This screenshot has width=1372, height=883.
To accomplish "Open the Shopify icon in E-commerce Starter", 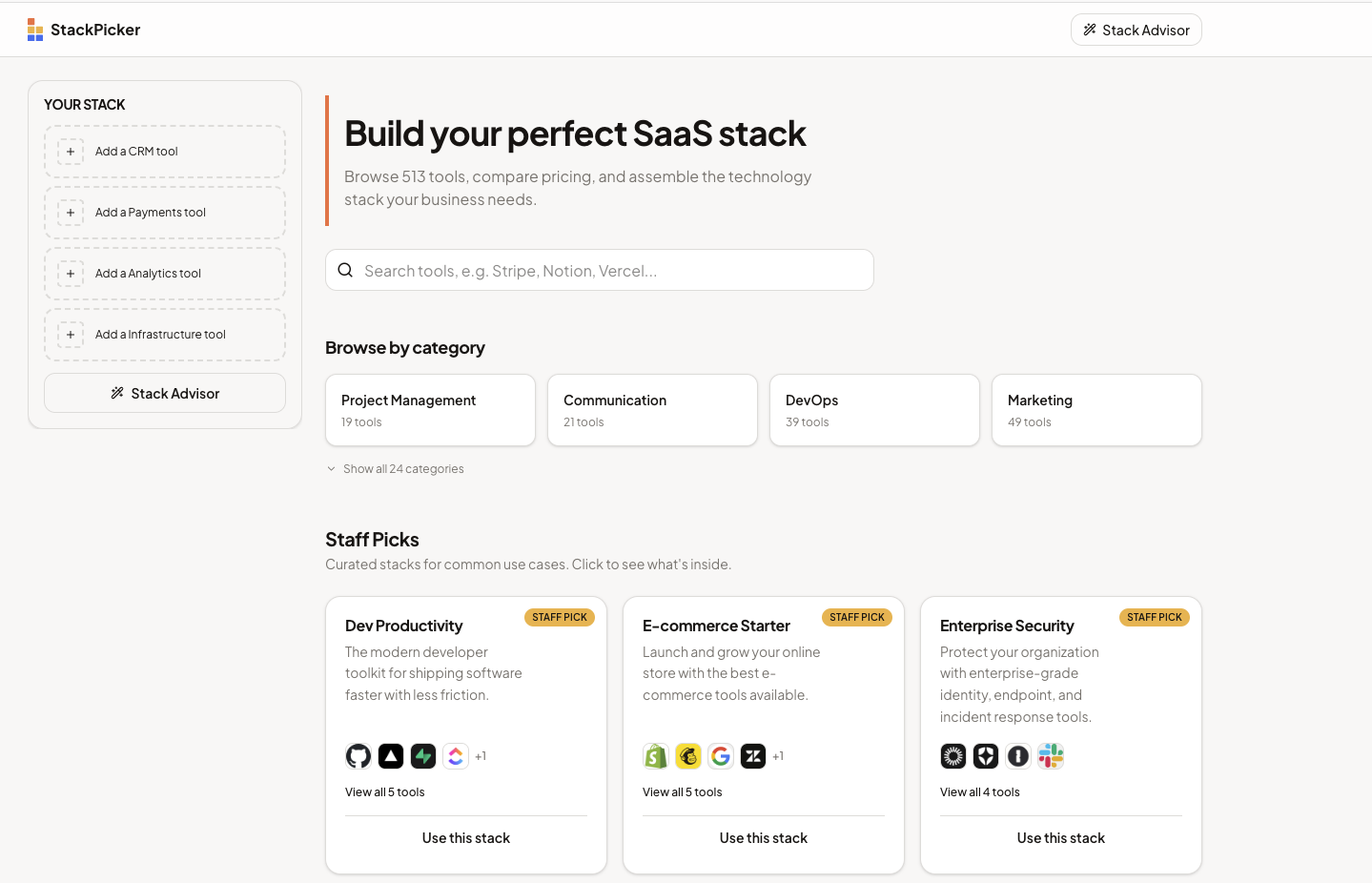I will tap(656, 755).
